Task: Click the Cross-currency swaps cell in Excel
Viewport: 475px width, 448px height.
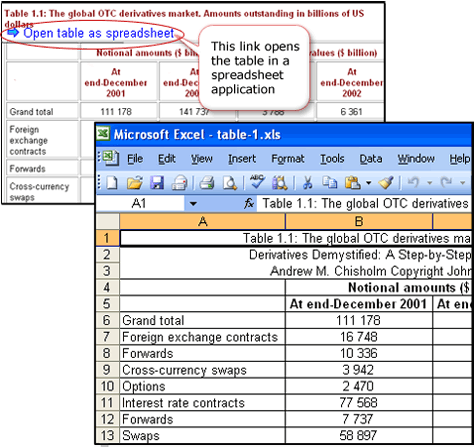Action: click(202, 370)
